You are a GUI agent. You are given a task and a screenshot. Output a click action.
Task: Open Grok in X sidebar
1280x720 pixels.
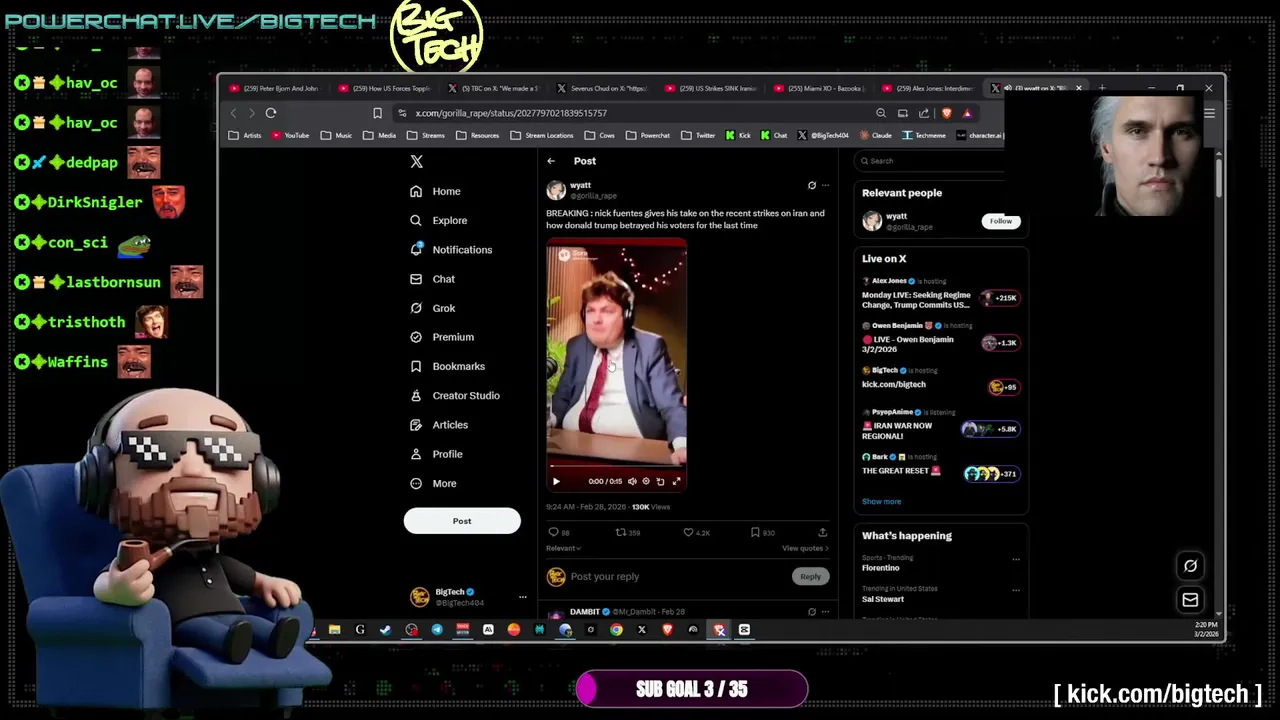[x=432, y=308]
